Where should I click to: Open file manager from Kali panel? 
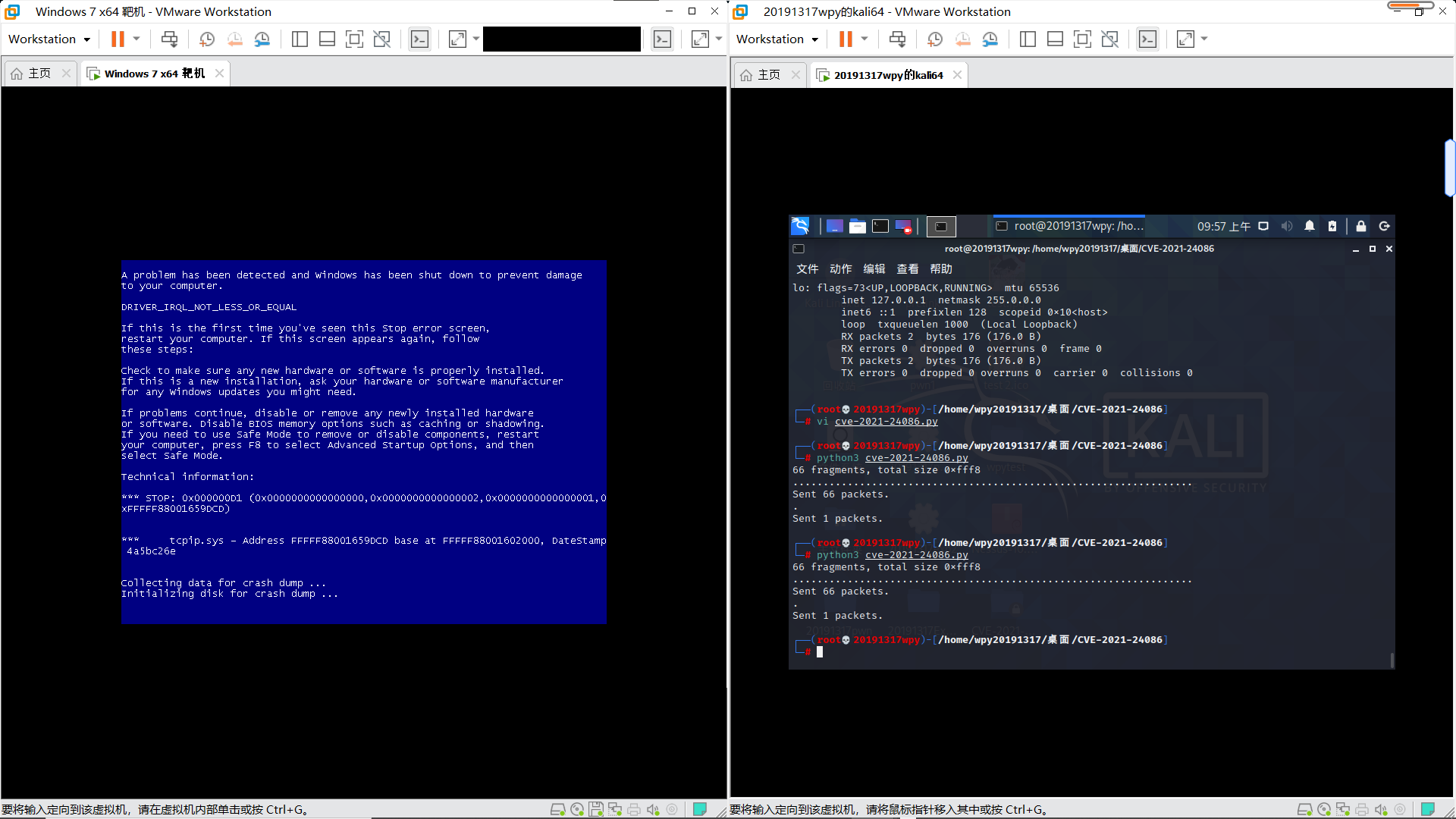pyautogui.click(x=857, y=226)
